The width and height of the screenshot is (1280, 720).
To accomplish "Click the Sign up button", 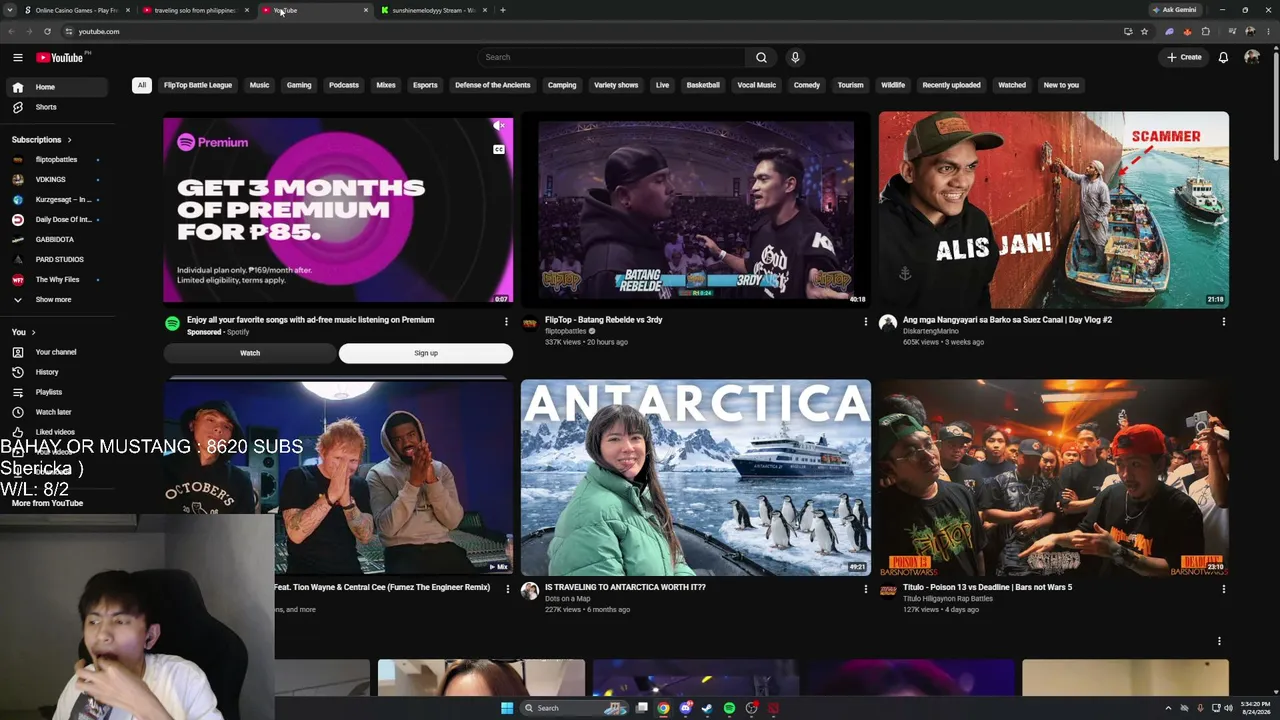I will tap(426, 353).
